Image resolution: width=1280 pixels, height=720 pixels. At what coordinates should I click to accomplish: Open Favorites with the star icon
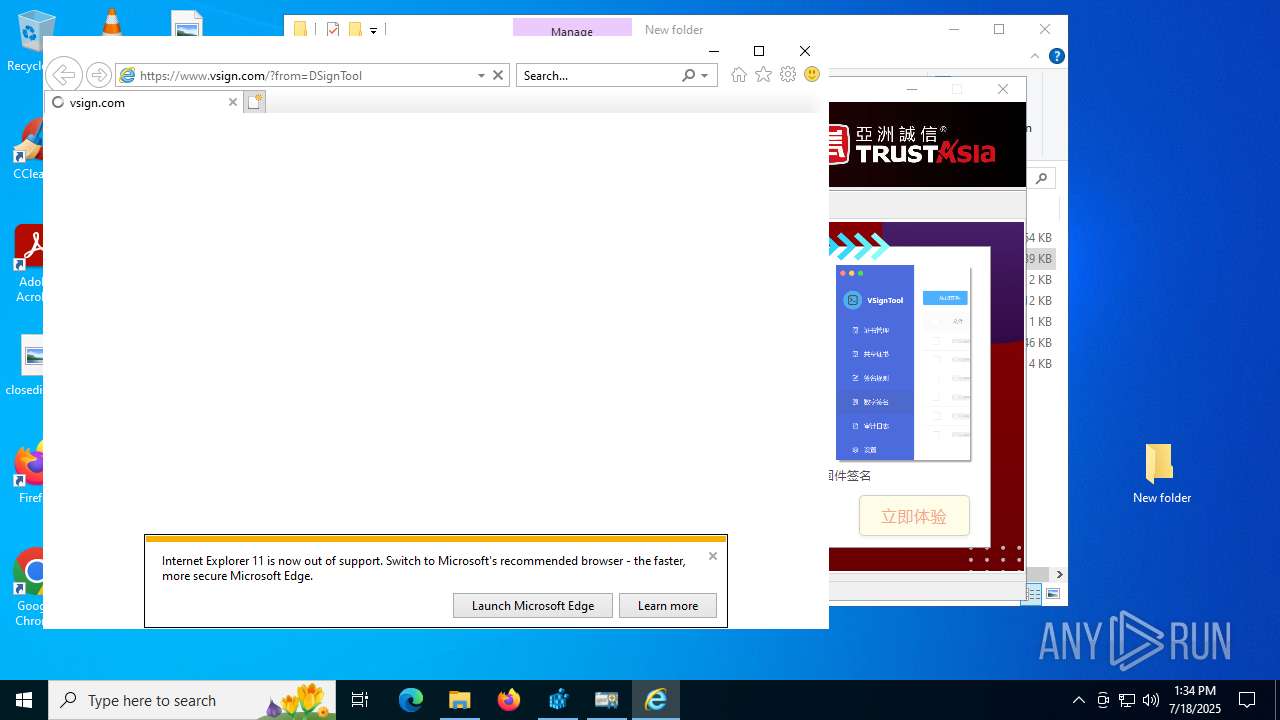tap(763, 75)
